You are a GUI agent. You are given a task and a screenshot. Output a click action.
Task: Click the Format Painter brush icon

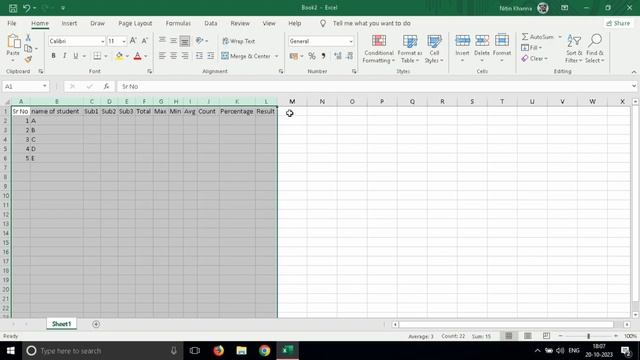click(28, 60)
